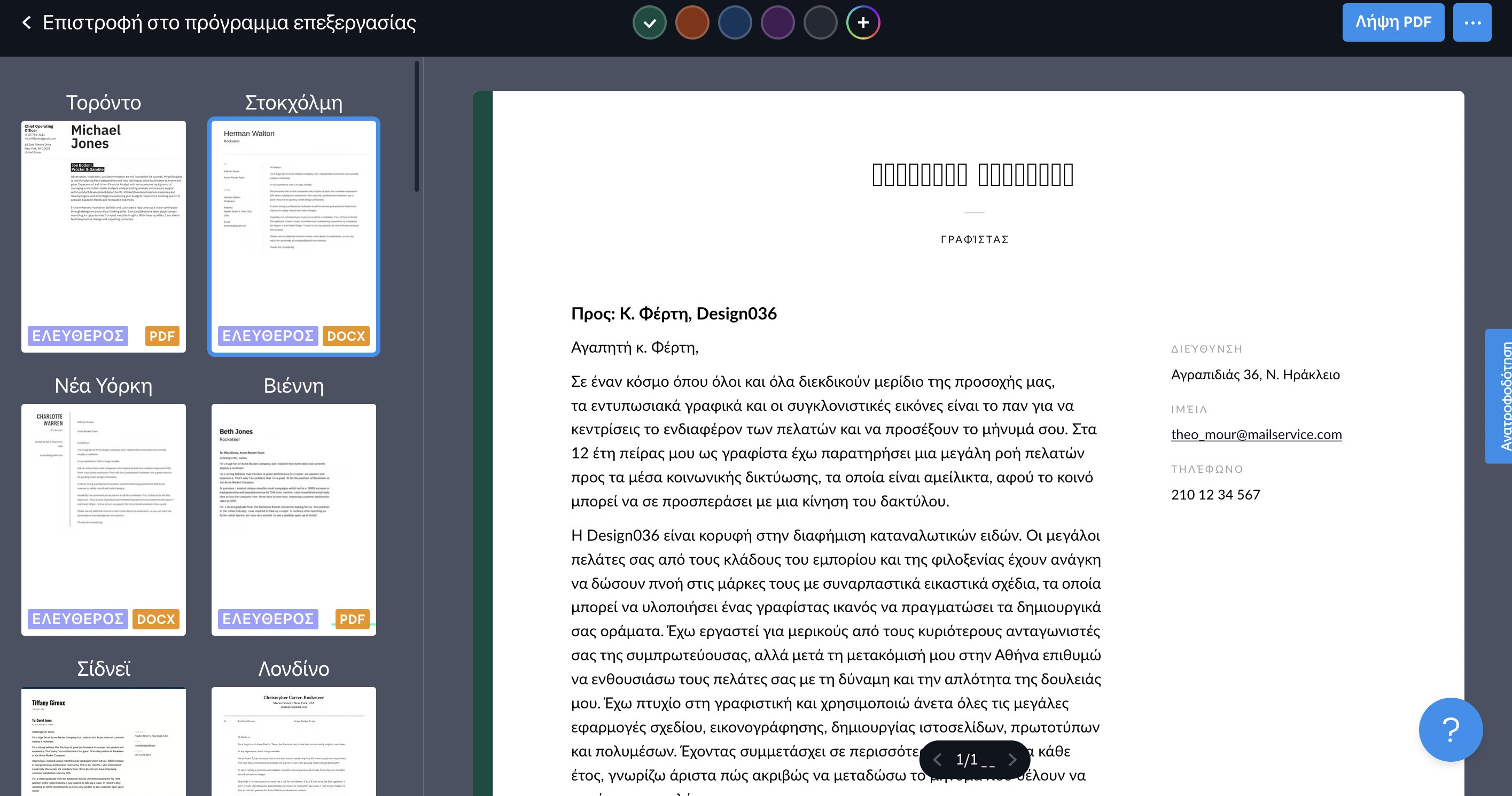Choose the orange-brown color swatch
This screenshot has width=1512, height=796.
click(692, 23)
